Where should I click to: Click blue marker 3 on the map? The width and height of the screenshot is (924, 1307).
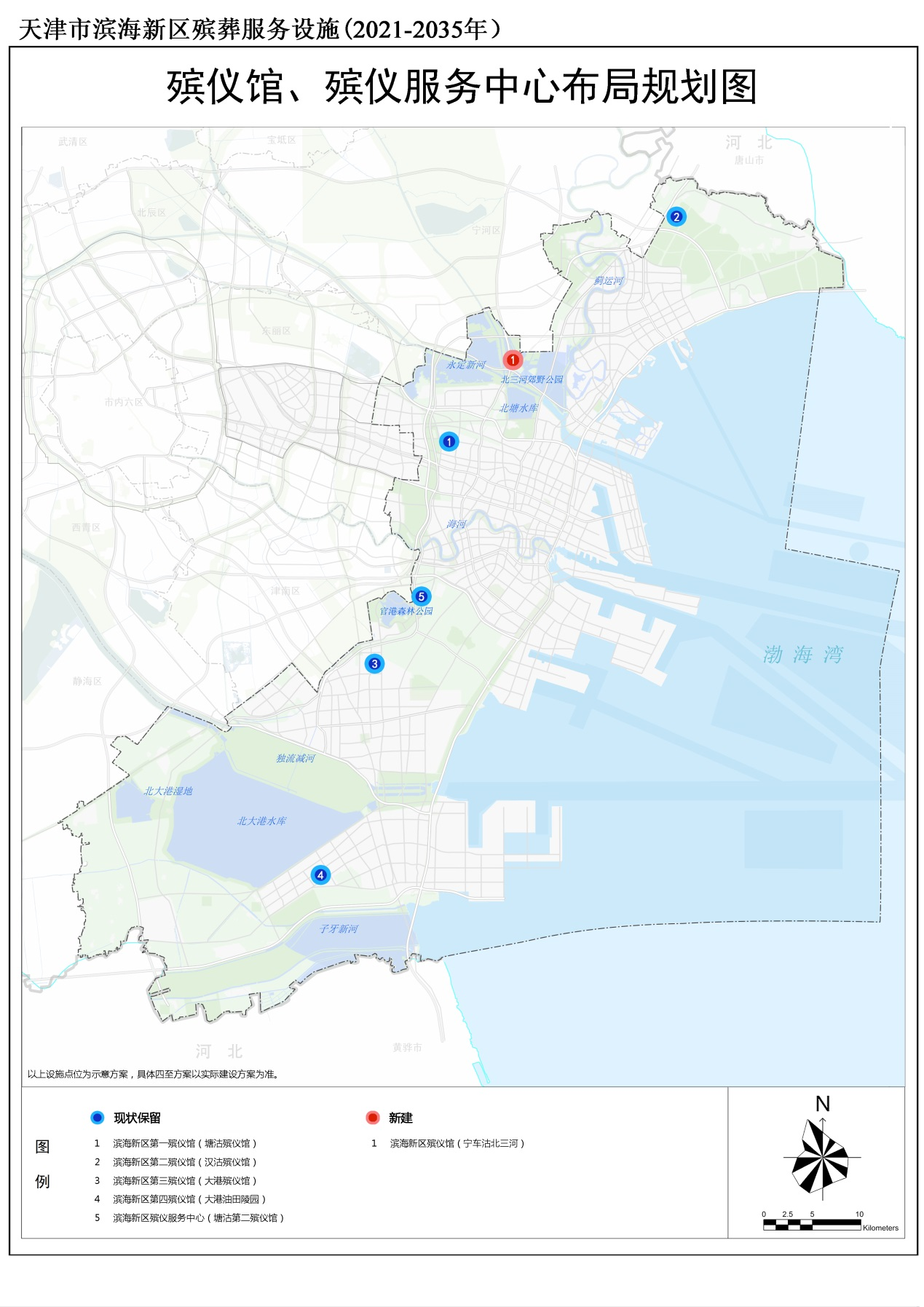coord(374,663)
